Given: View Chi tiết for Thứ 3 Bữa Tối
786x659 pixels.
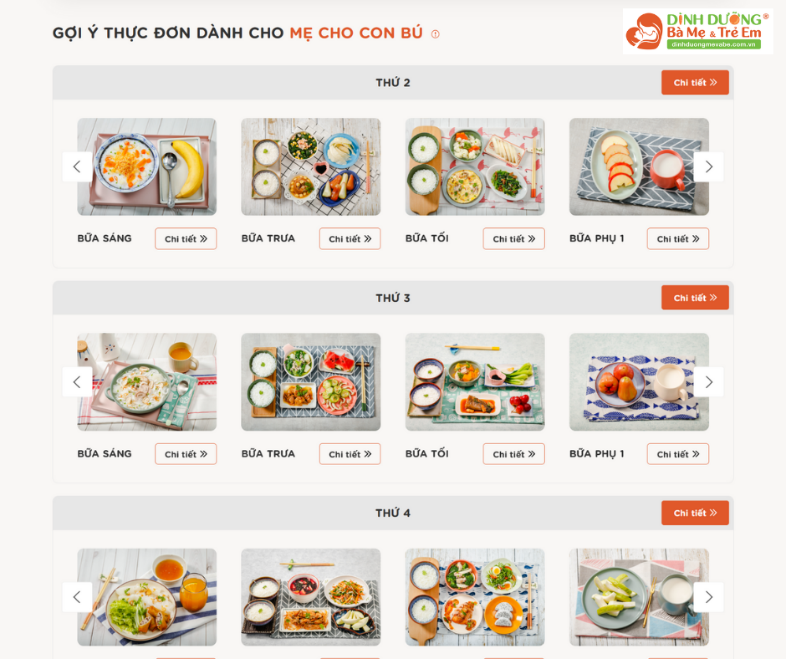Looking at the screenshot, I should click(514, 454).
